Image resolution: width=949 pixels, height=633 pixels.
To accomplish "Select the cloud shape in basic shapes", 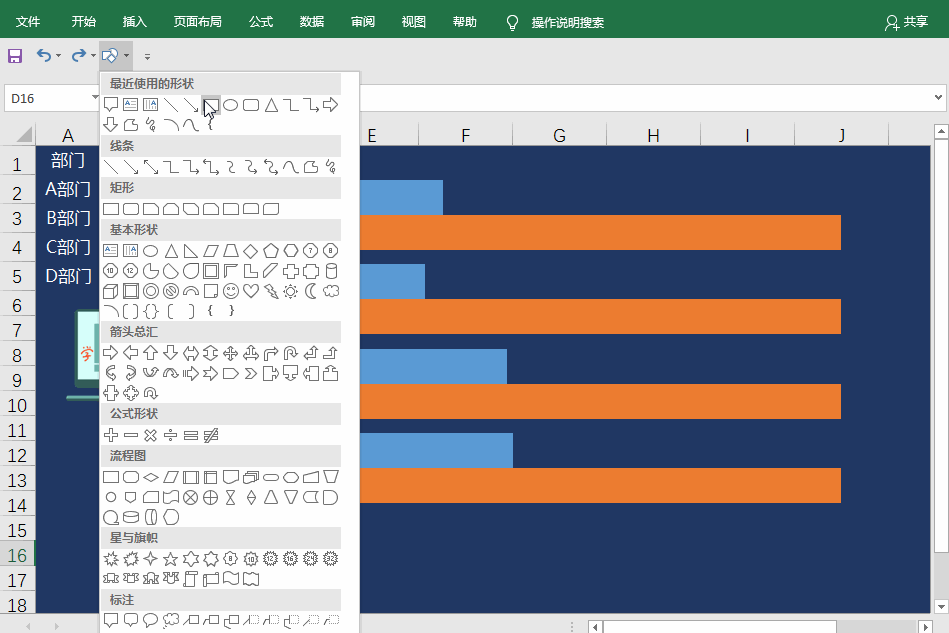I will (330, 291).
